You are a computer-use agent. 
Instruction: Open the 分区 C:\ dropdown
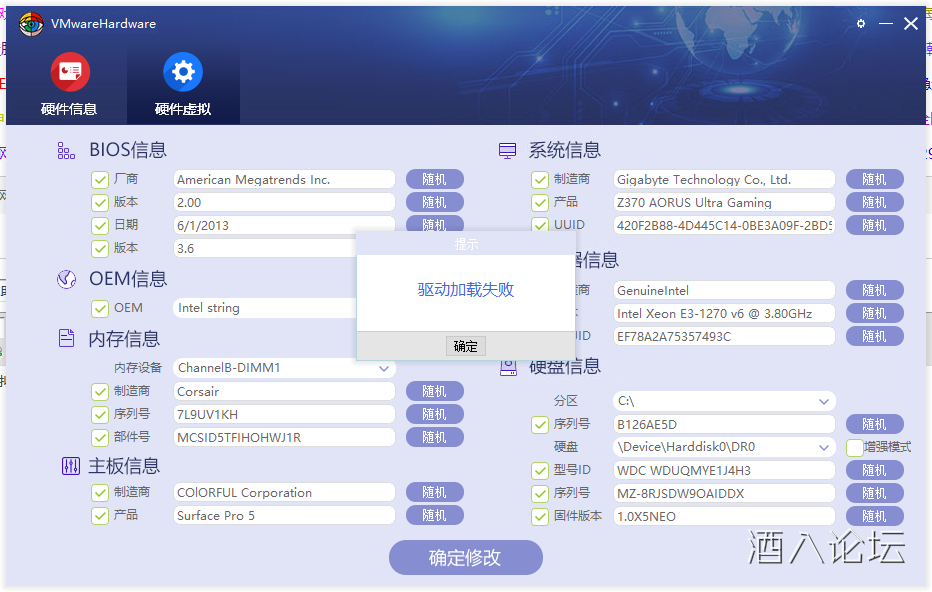click(724, 401)
